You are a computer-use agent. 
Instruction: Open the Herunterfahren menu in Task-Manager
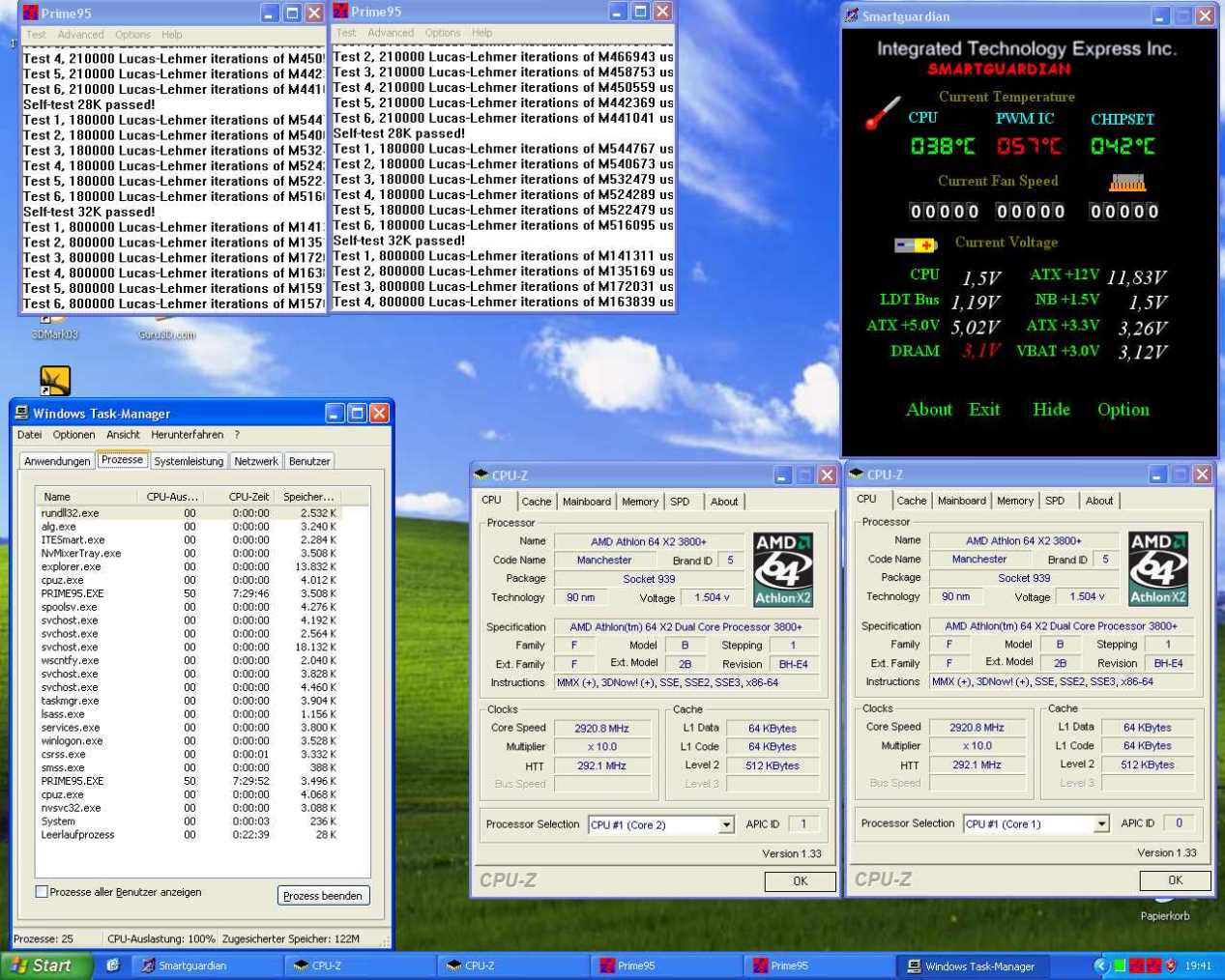point(187,435)
